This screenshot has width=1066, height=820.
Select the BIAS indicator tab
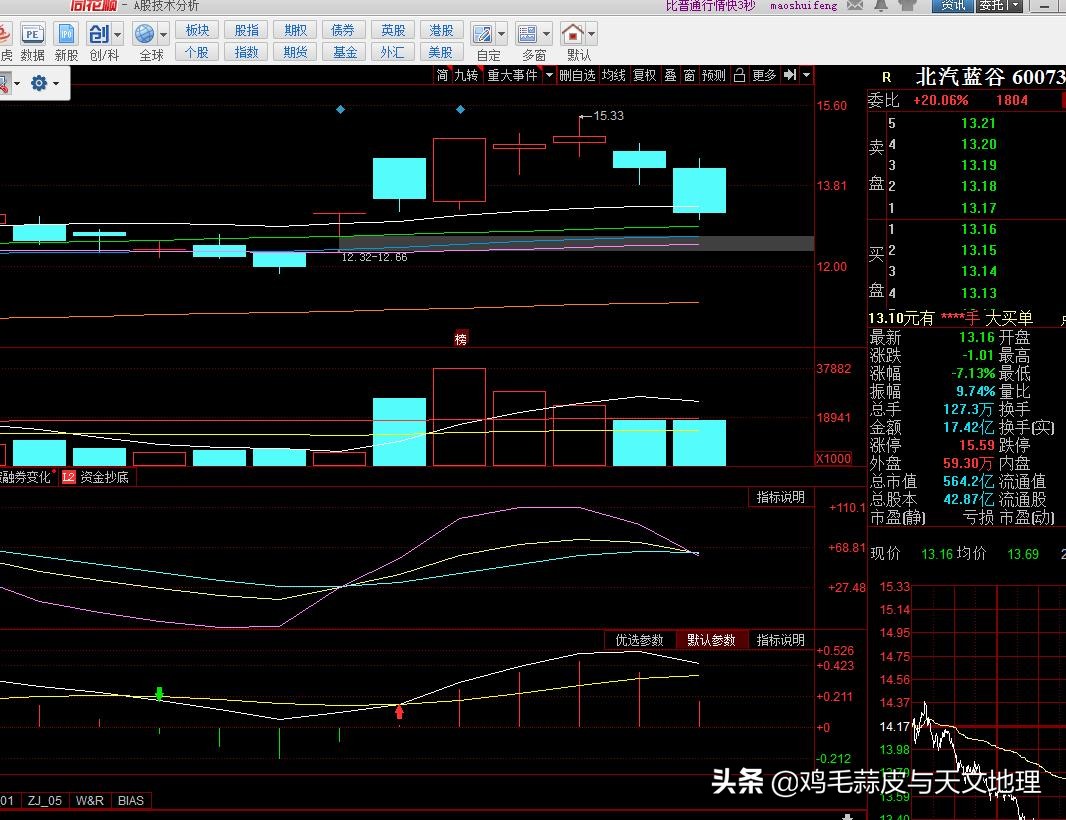(130, 800)
